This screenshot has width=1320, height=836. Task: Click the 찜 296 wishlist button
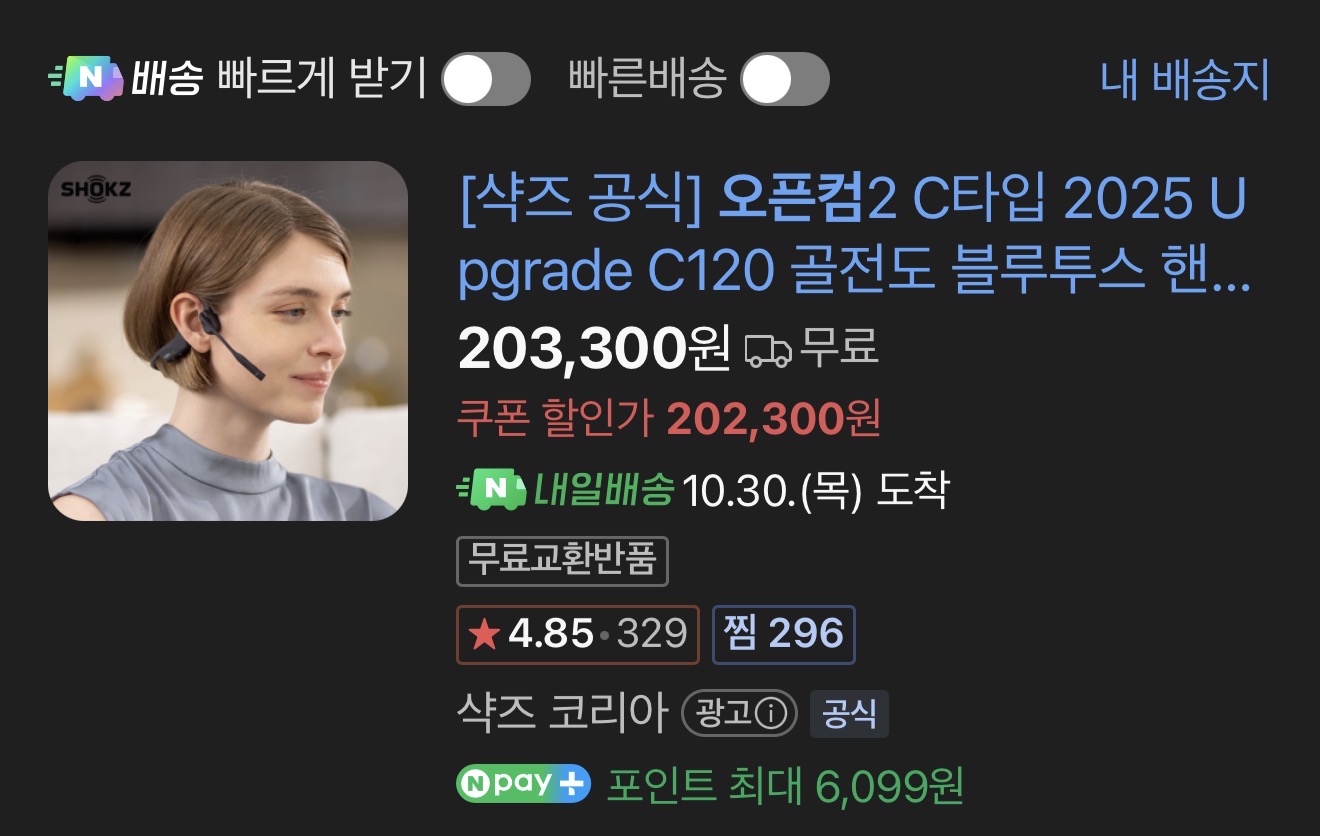coord(784,634)
